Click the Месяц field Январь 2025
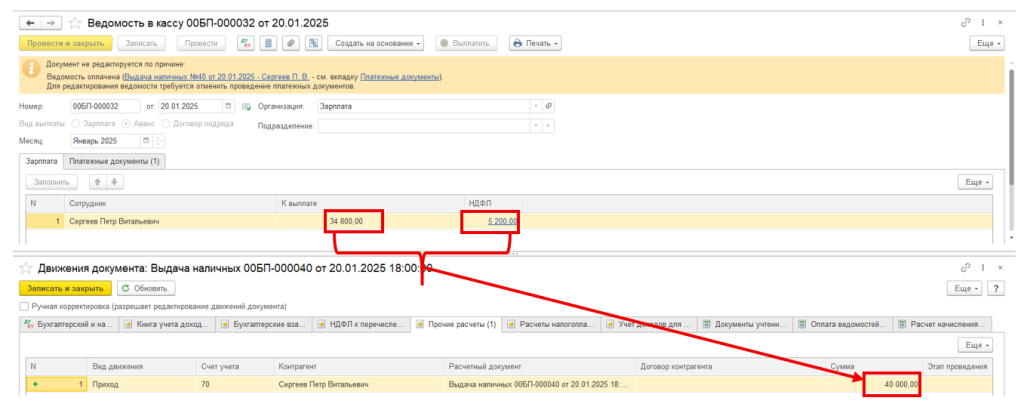The image size is (1024, 407). pyautogui.click(x=104, y=140)
